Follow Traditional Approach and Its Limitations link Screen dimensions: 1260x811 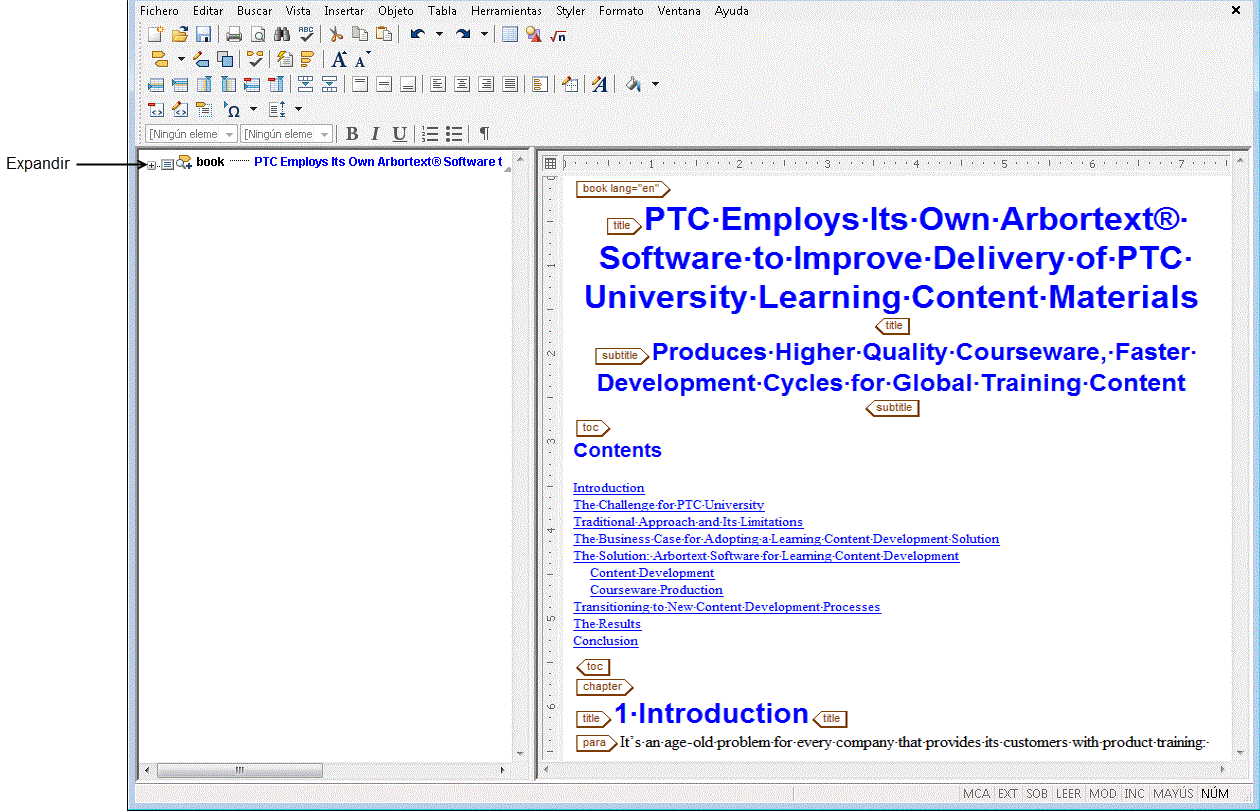(x=688, y=522)
